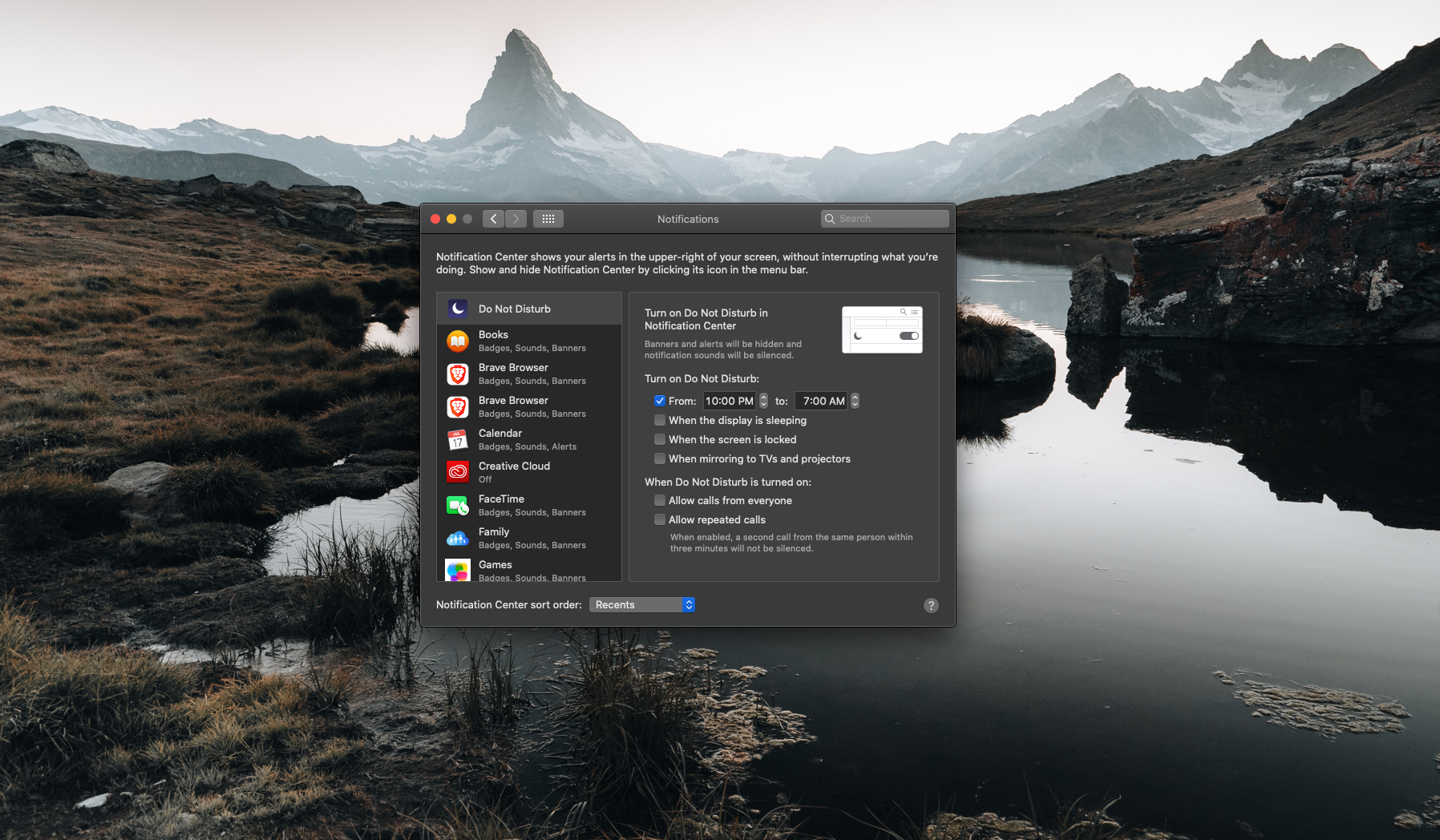Adjust the 10:00 PM start time stepper

[x=764, y=401]
